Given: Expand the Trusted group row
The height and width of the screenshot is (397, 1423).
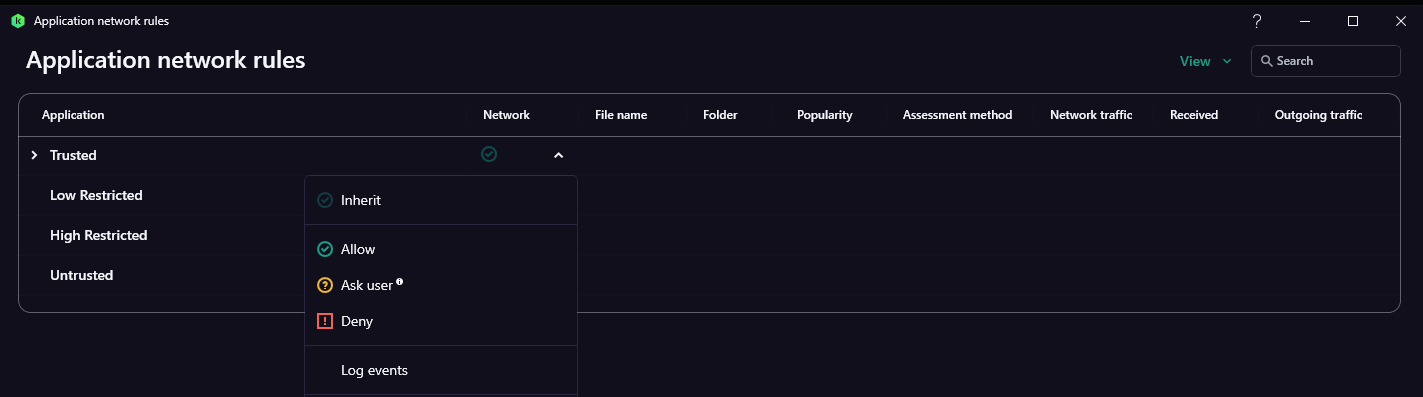Looking at the screenshot, I should [x=34, y=155].
